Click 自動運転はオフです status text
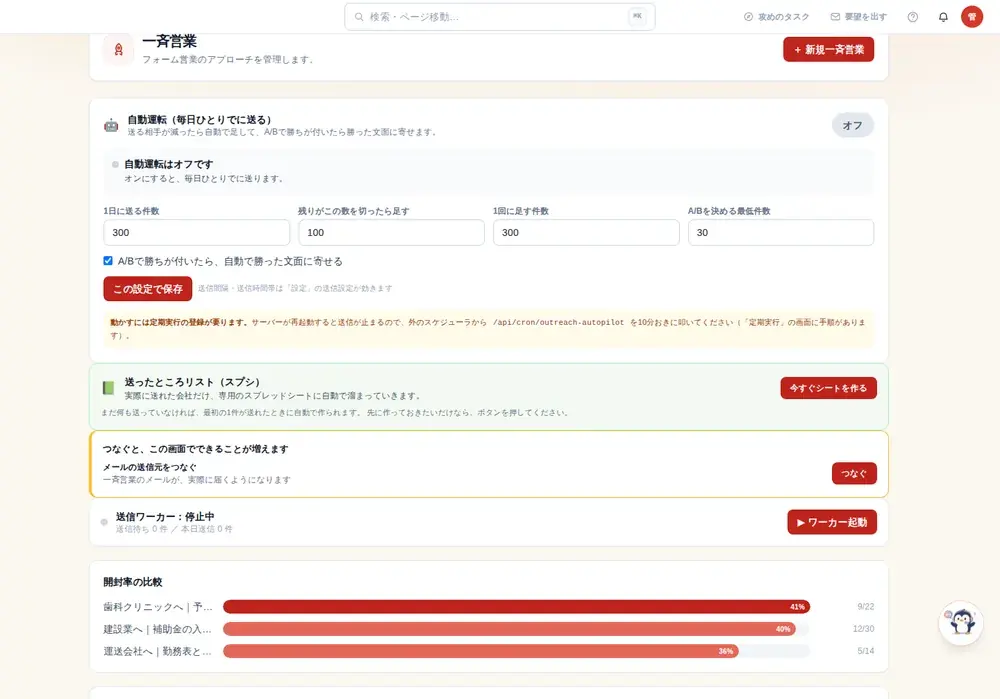 [x=168, y=164]
